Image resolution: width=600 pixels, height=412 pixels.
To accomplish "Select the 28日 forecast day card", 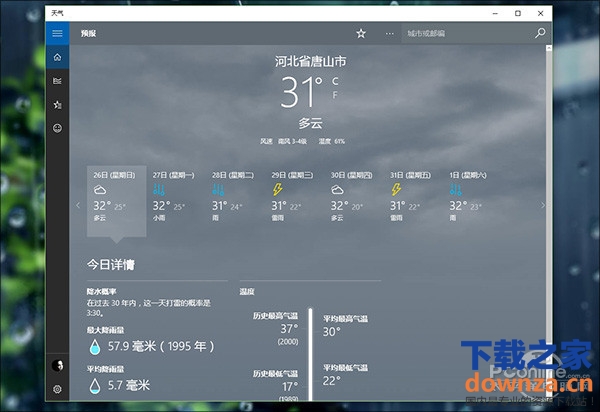I will (235, 201).
